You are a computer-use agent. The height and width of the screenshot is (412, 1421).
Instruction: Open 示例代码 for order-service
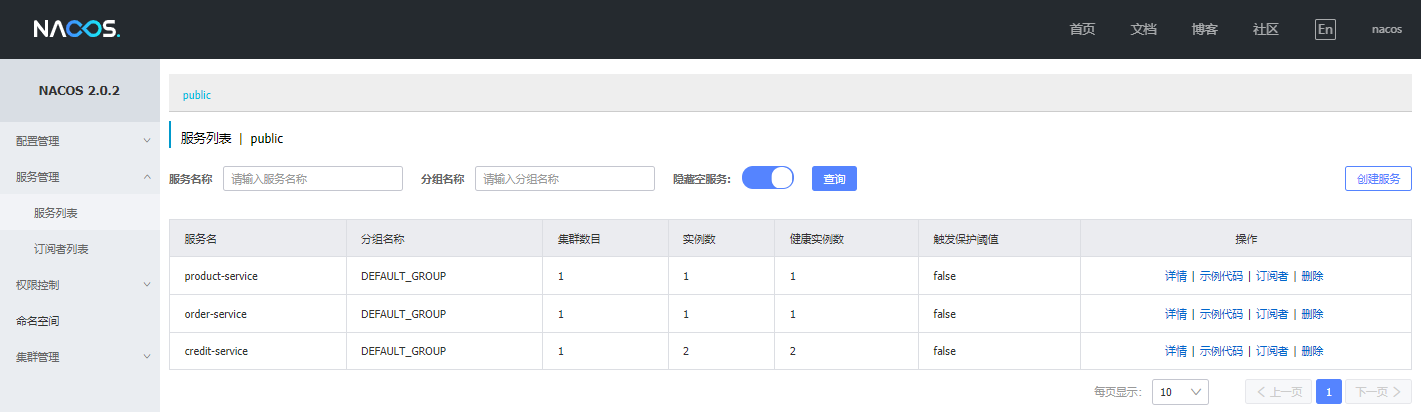[x=1221, y=314]
